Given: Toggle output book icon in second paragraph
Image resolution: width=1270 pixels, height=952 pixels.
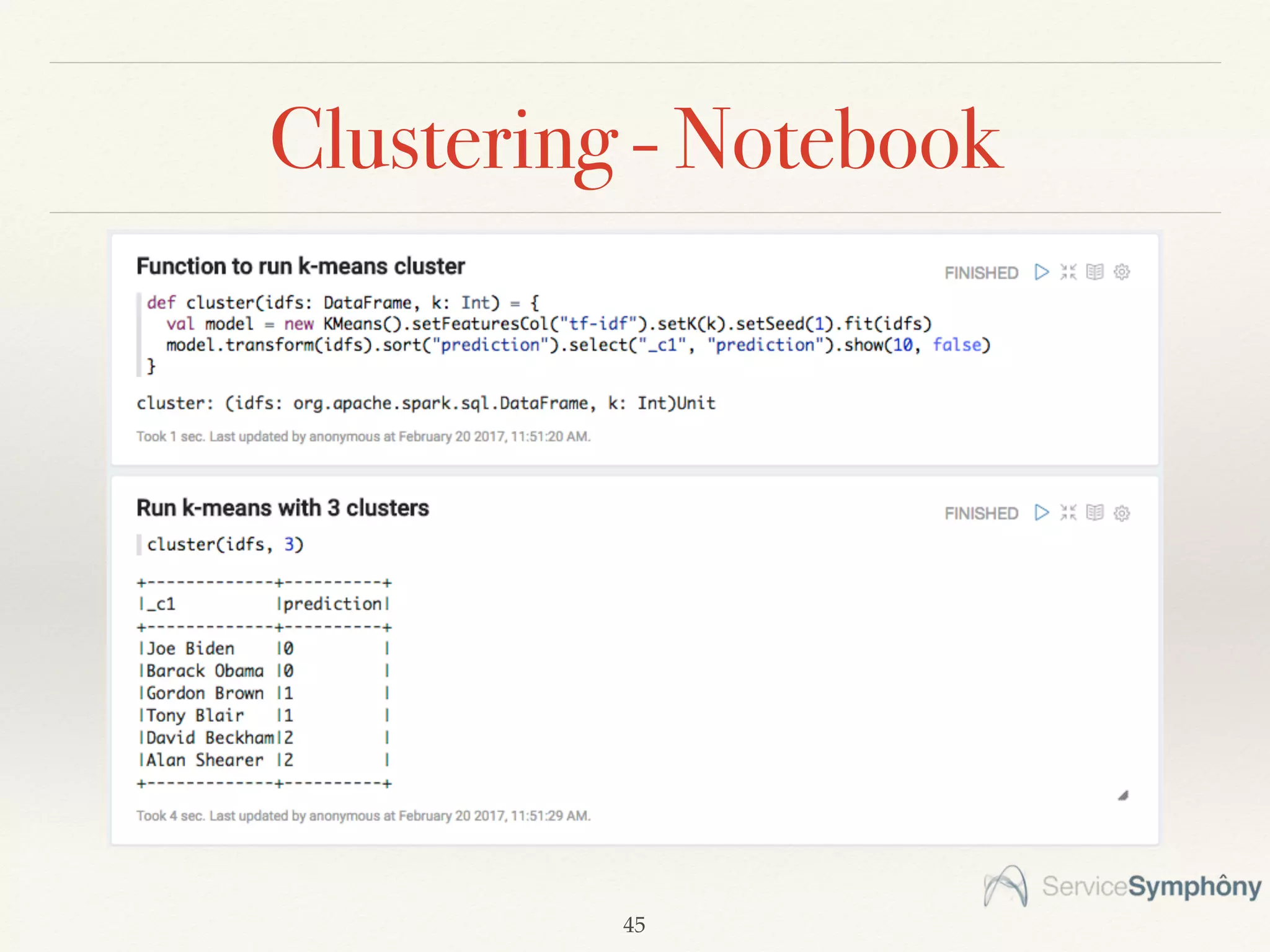Looking at the screenshot, I should 1095,513.
